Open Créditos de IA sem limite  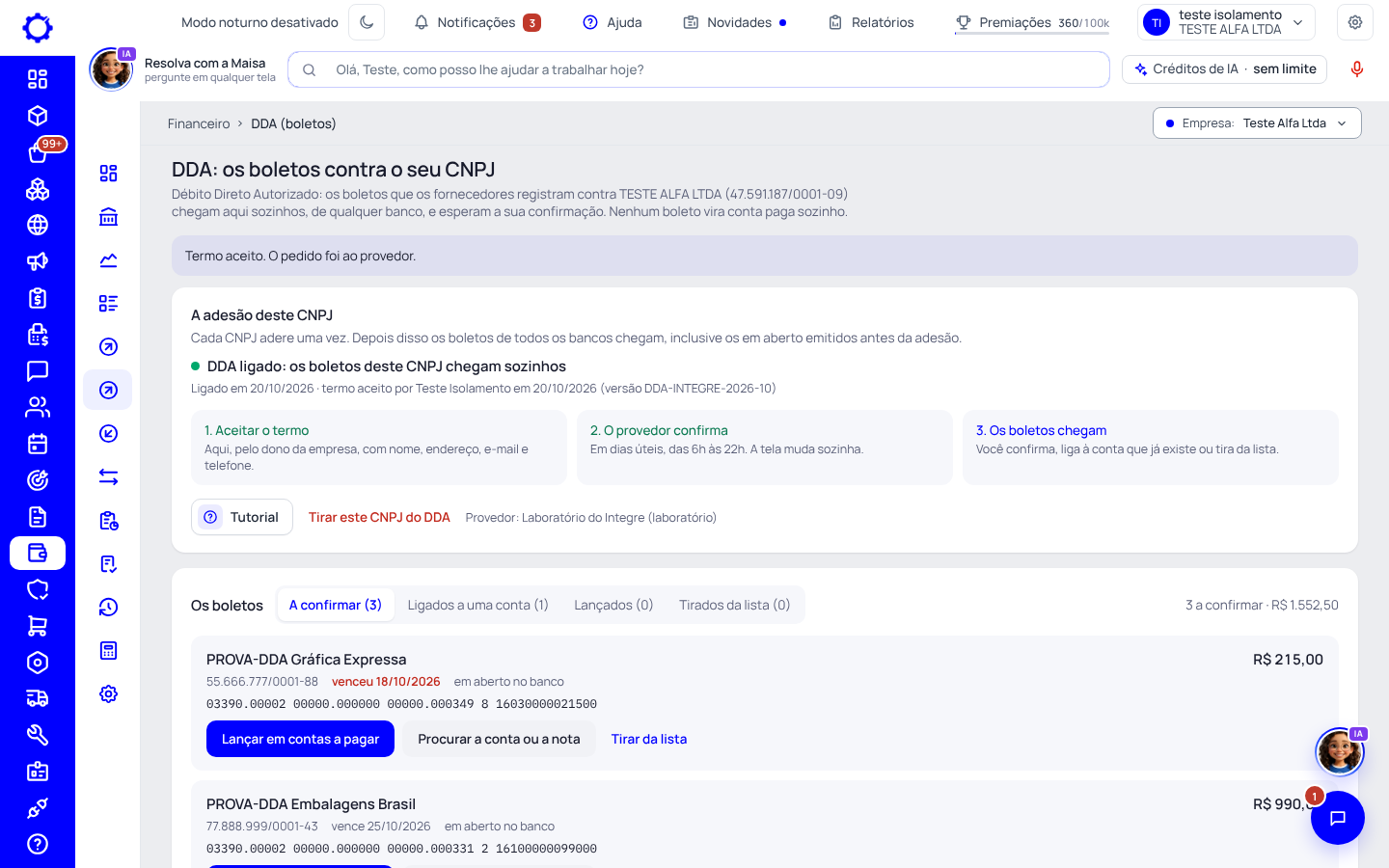(1225, 69)
